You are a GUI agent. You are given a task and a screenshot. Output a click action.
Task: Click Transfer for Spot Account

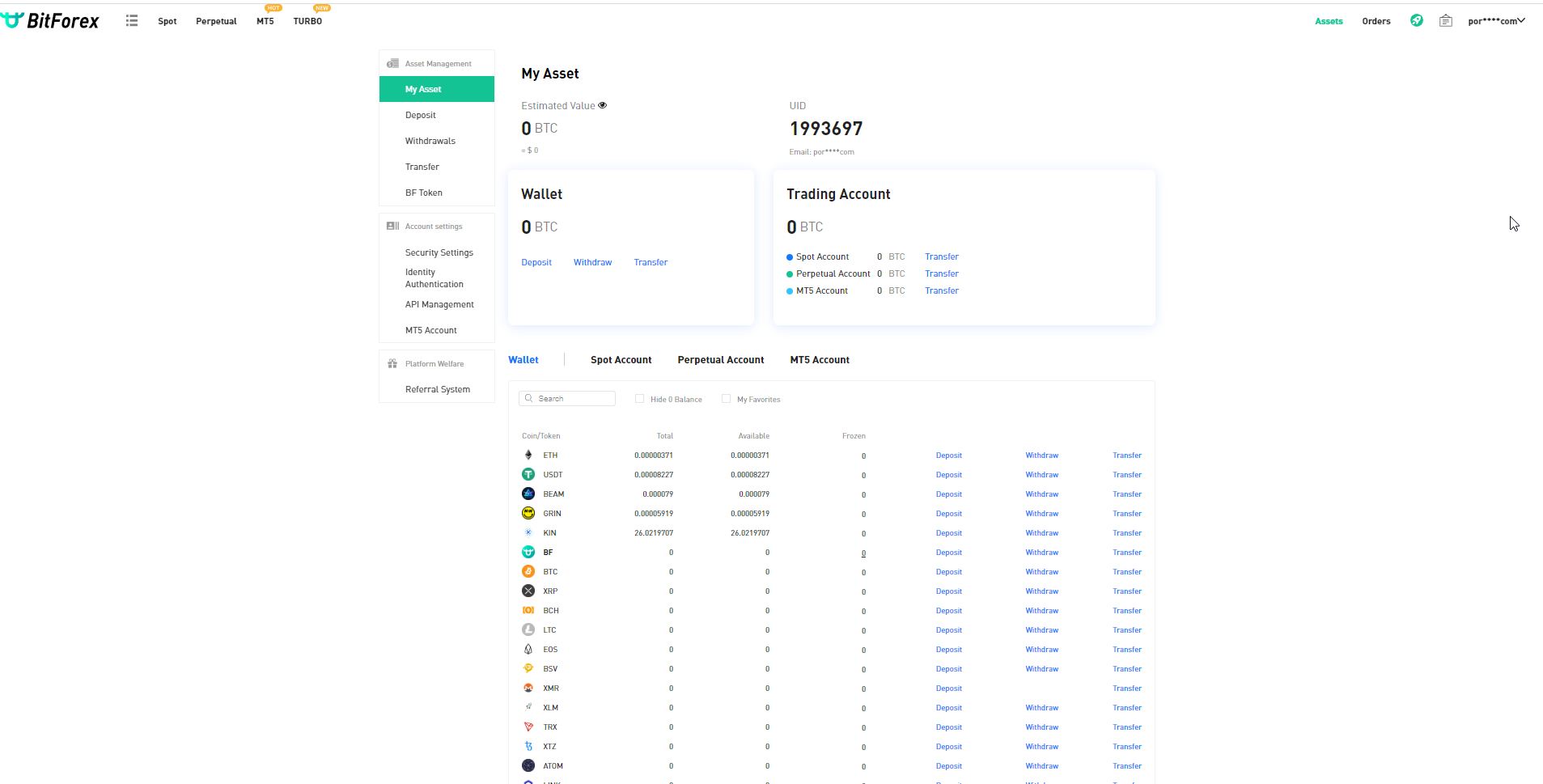point(942,256)
